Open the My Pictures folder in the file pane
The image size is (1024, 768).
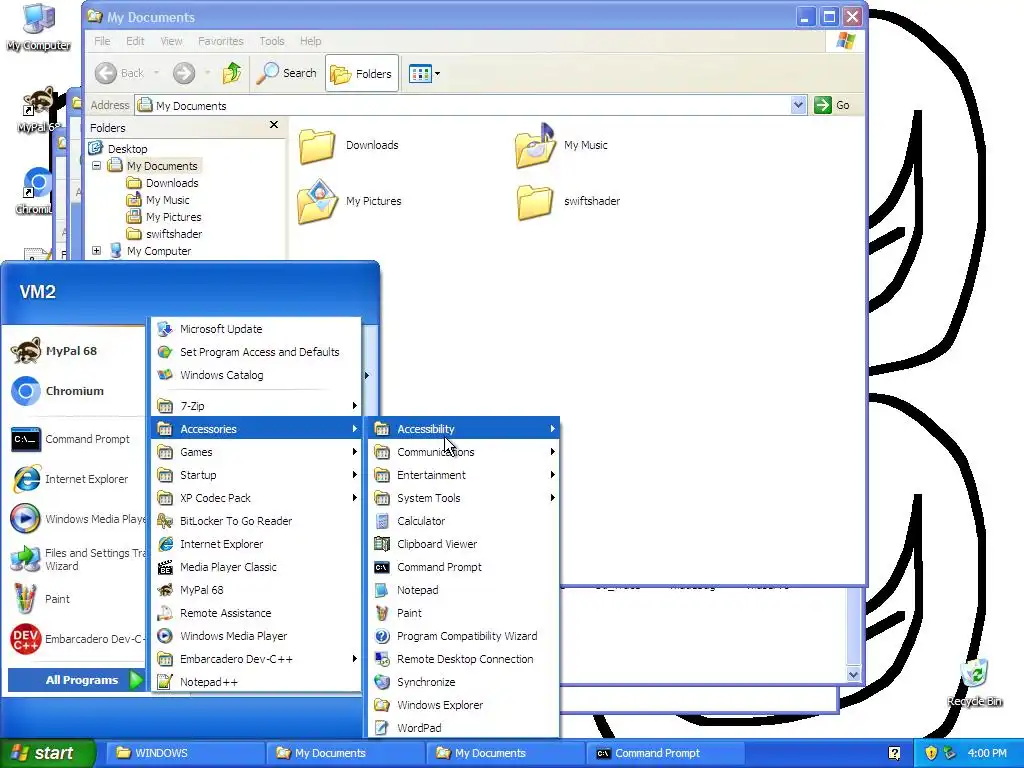click(350, 201)
